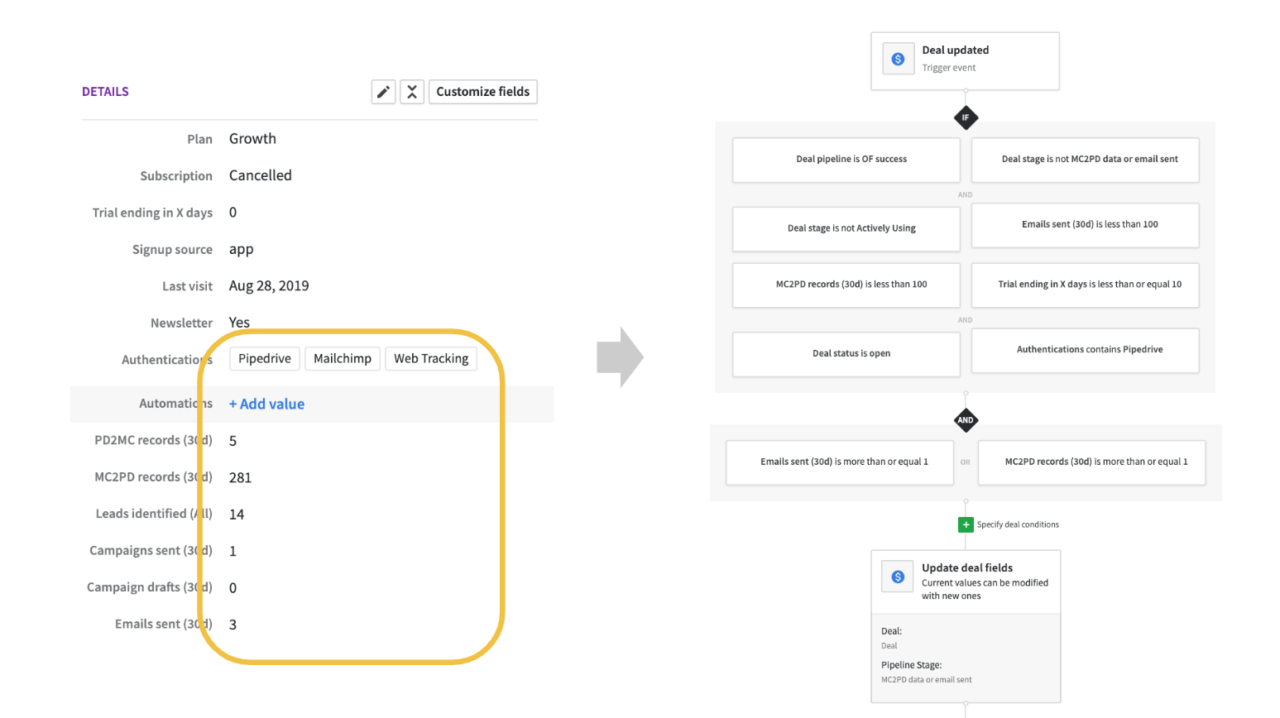Click the green plus icon beside Specify deal conditions
The width and height of the screenshot is (1280, 718).
tap(964, 524)
